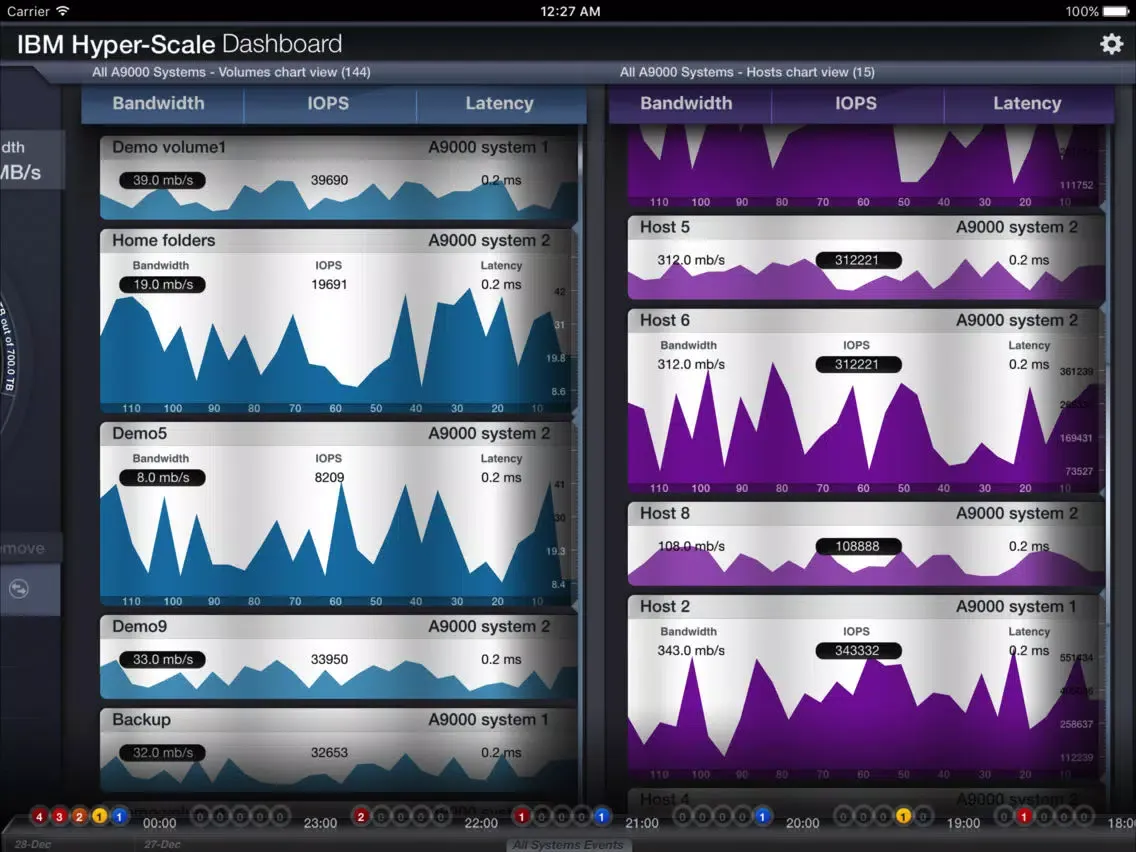Tap the 32.0 mb/s bandwidth pill
The height and width of the screenshot is (852, 1136).
pyautogui.click(x=162, y=753)
